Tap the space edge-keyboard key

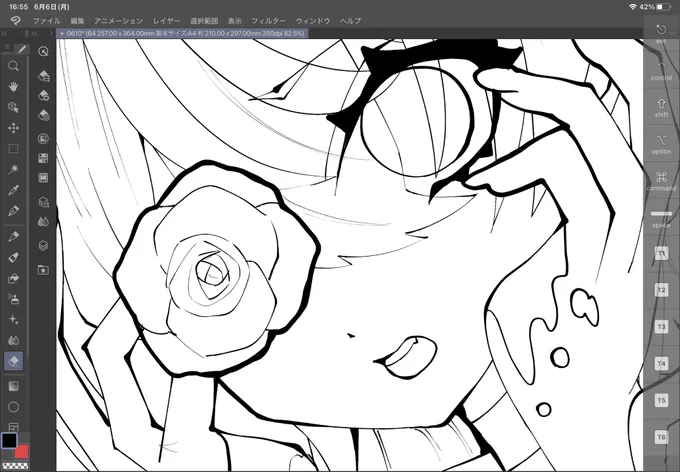point(661,218)
